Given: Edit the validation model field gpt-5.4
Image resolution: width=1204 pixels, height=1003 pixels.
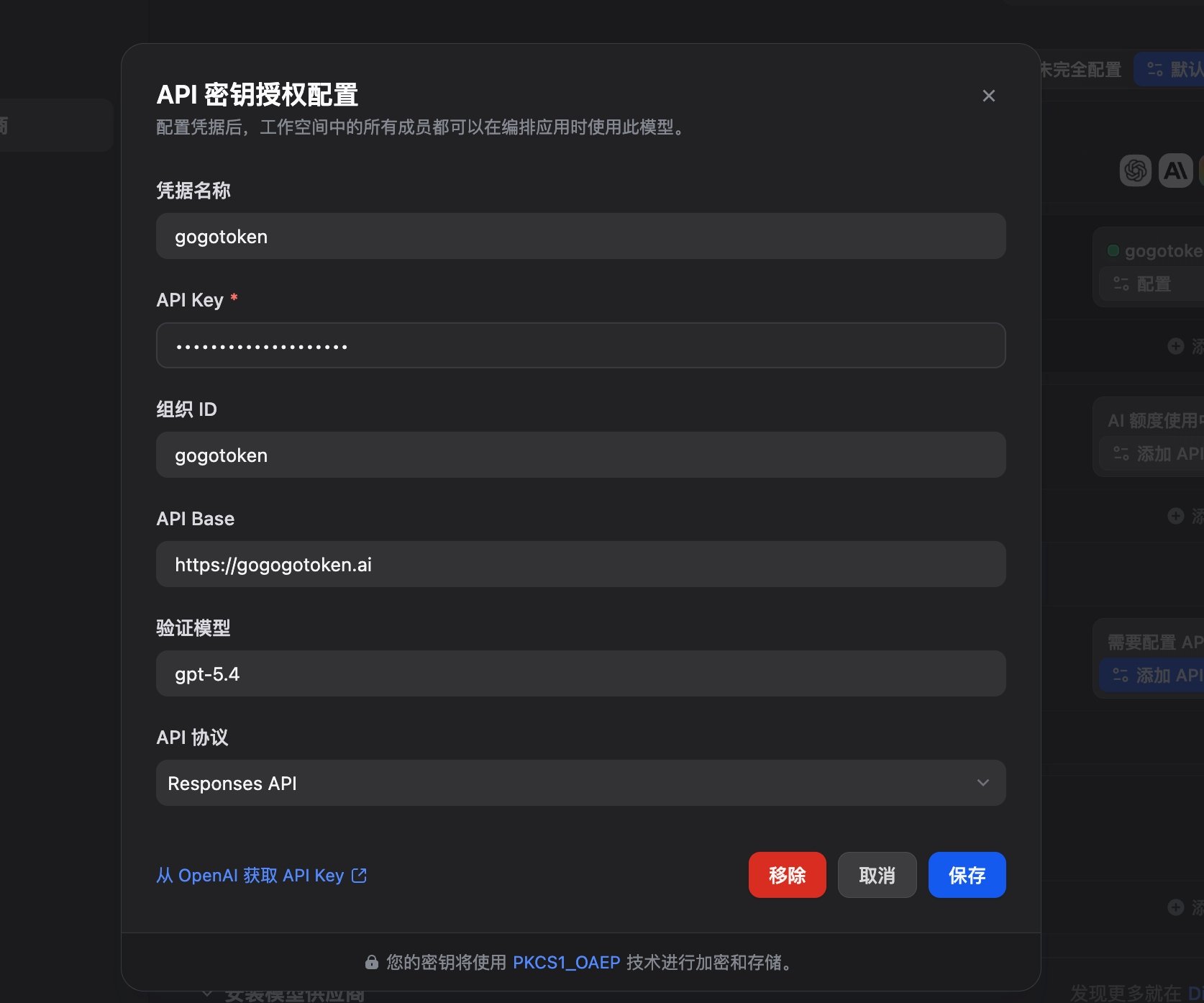Looking at the screenshot, I should 580,673.
